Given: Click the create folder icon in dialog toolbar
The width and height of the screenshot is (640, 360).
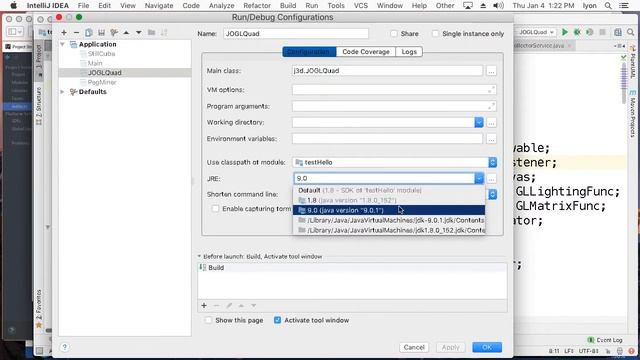Looking at the screenshot, I should tap(151, 32).
